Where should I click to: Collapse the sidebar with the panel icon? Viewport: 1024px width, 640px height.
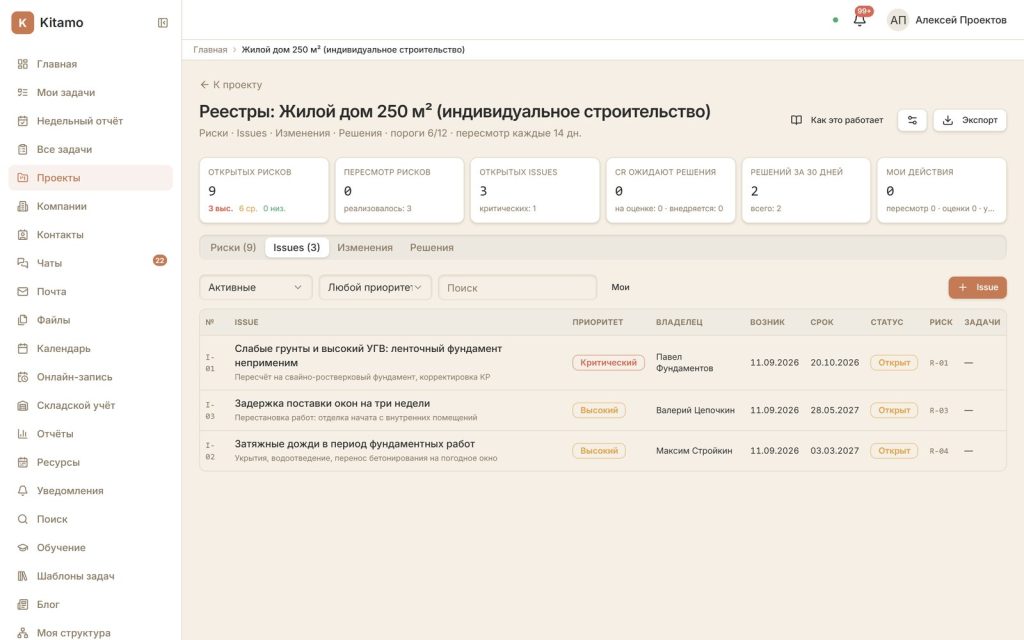[x=163, y=23]
